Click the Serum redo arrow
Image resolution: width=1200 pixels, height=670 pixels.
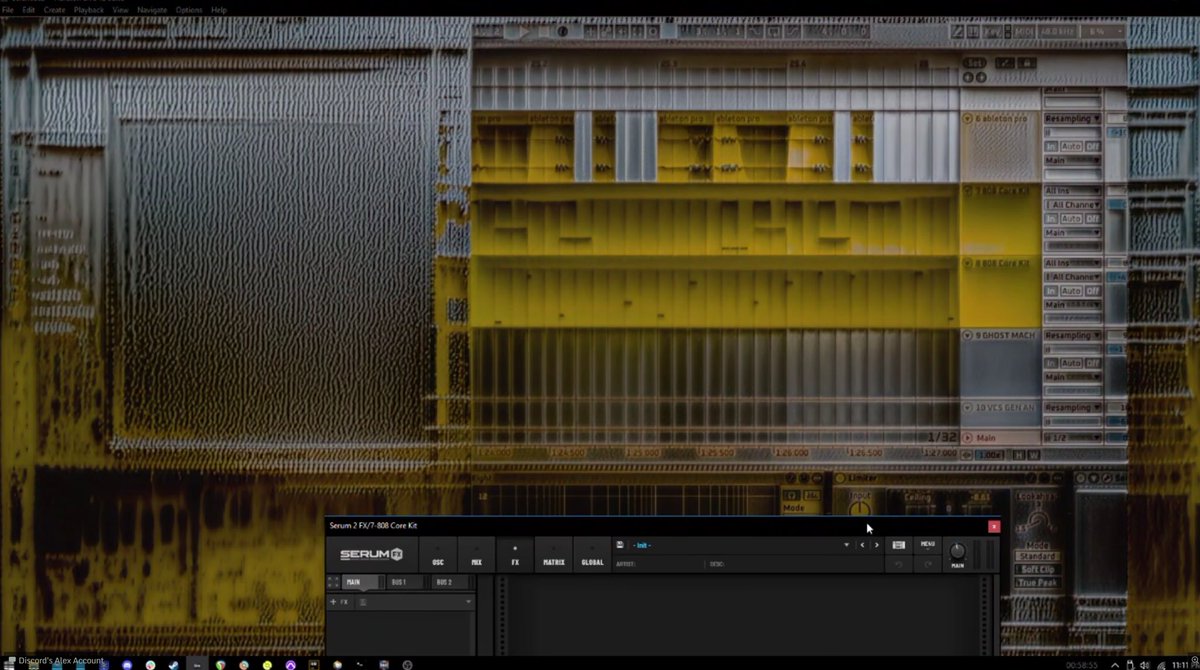point(927,564)
